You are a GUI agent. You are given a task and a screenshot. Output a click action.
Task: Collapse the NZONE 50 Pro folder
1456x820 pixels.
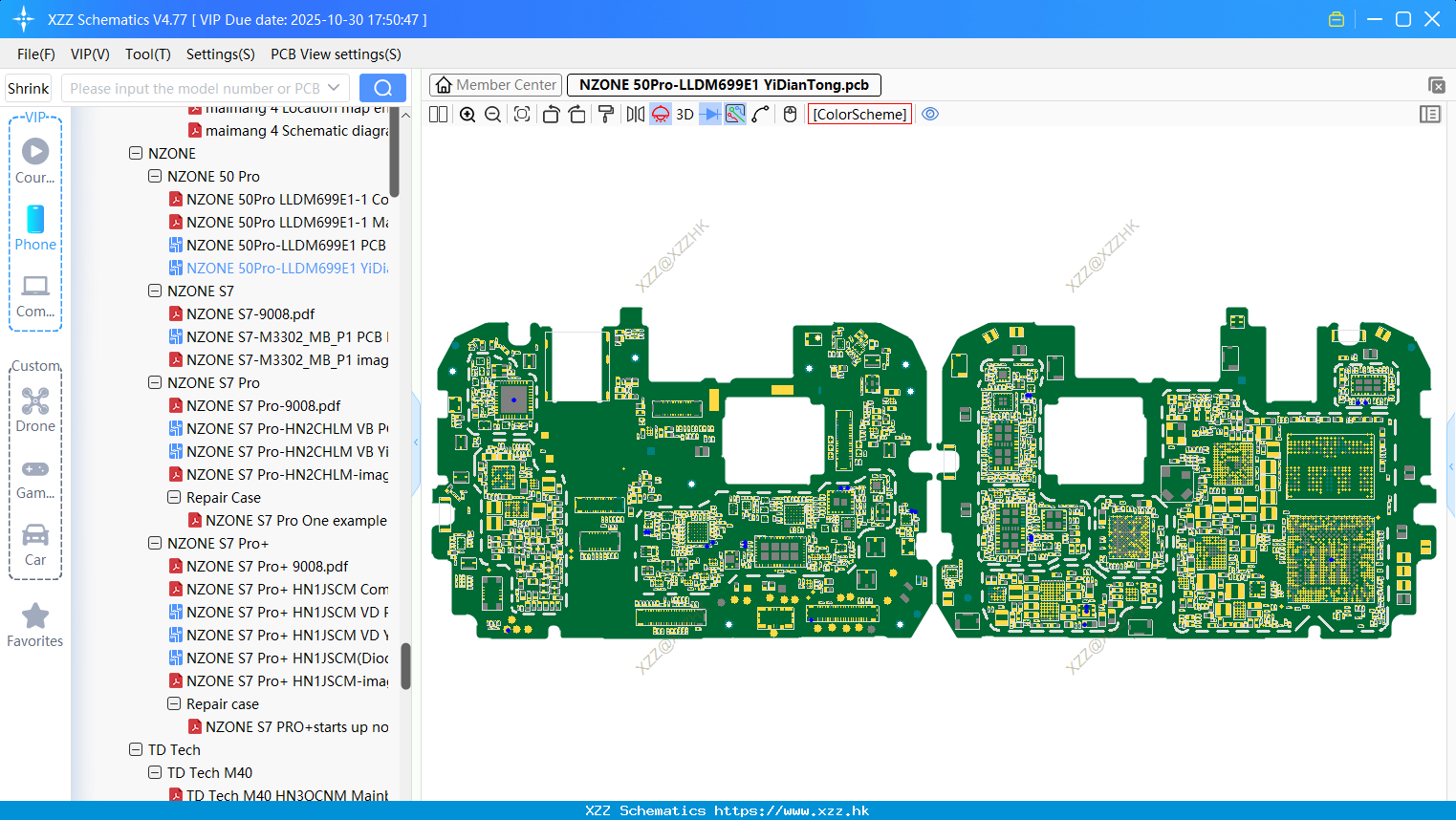pos(155,176)
